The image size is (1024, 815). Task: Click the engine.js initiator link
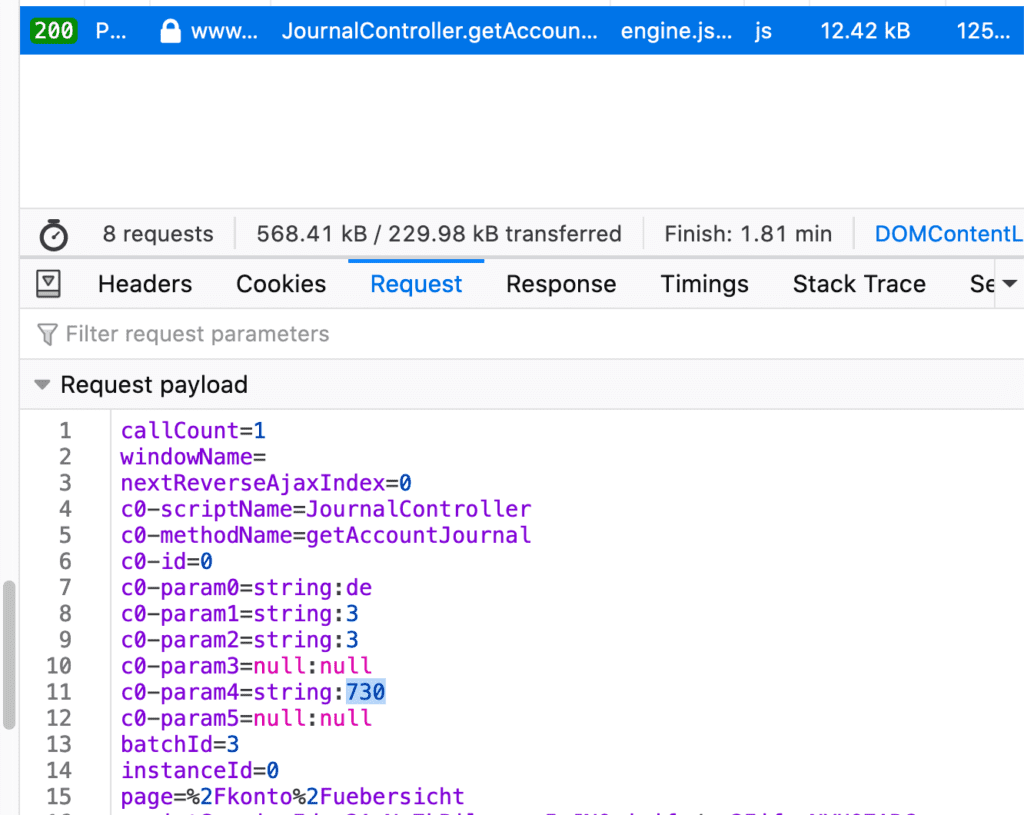(x=676, y=31)
